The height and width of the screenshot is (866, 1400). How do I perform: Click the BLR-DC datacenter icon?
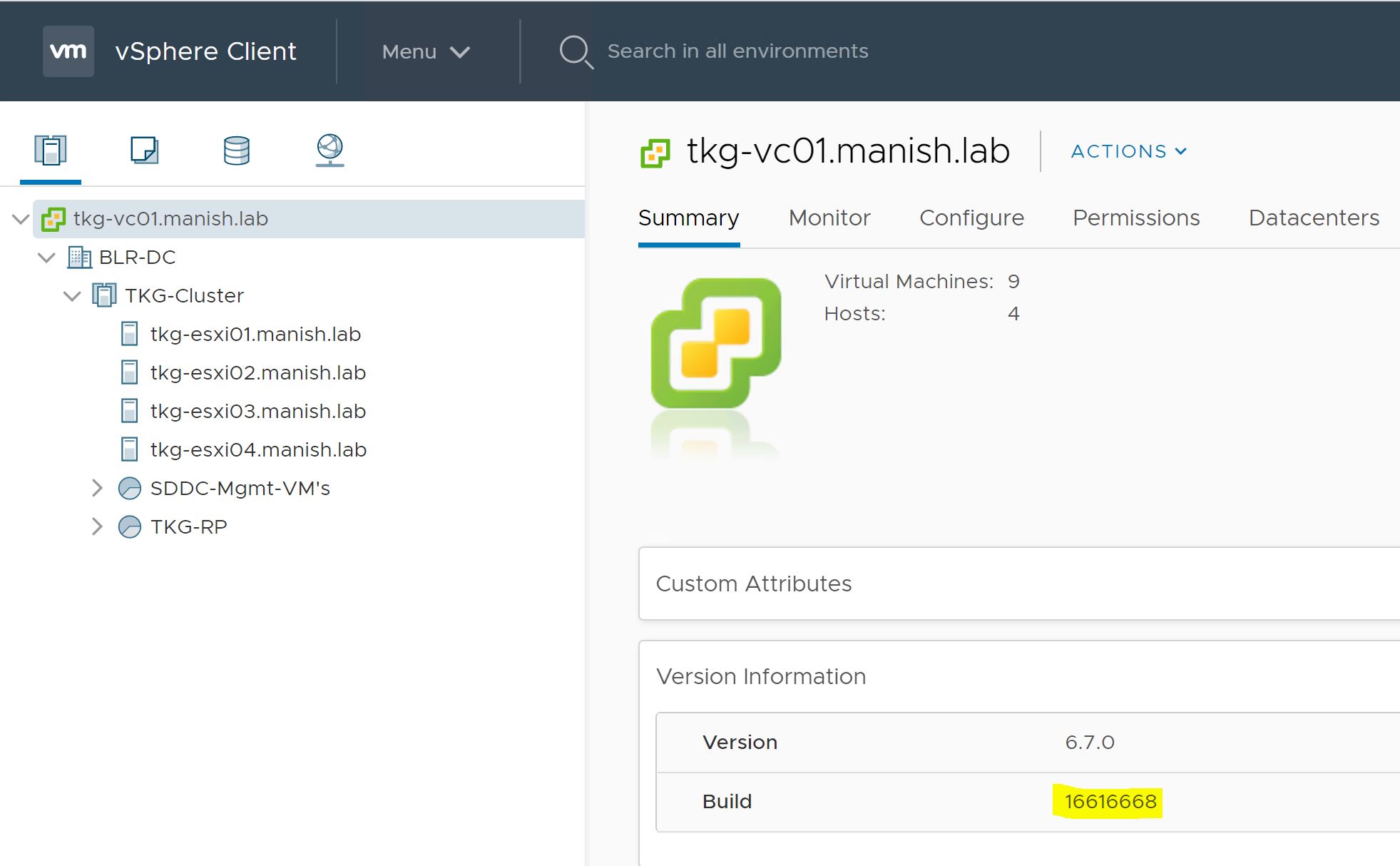79,258
